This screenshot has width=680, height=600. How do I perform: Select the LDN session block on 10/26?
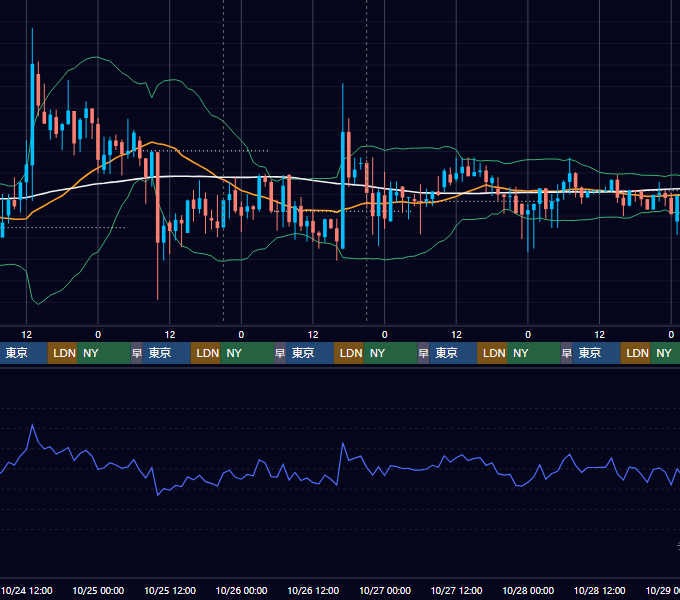pos(349,353)
